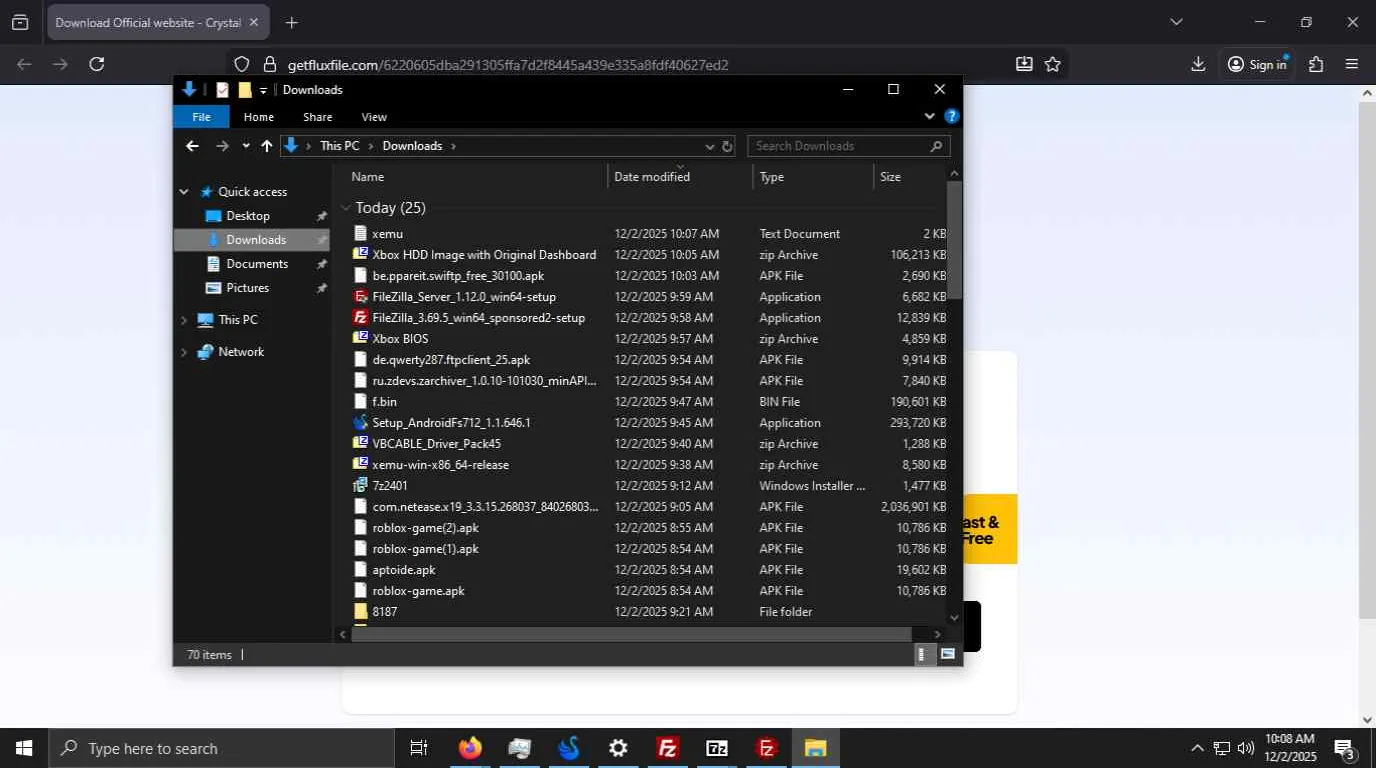Open the 7-Zip icon on the taskbar

pyautogui.click(x=717, y=748)
